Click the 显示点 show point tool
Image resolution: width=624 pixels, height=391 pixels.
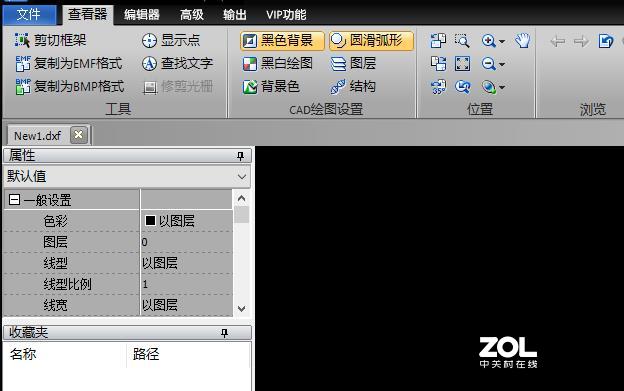click(x=171, y=40)
